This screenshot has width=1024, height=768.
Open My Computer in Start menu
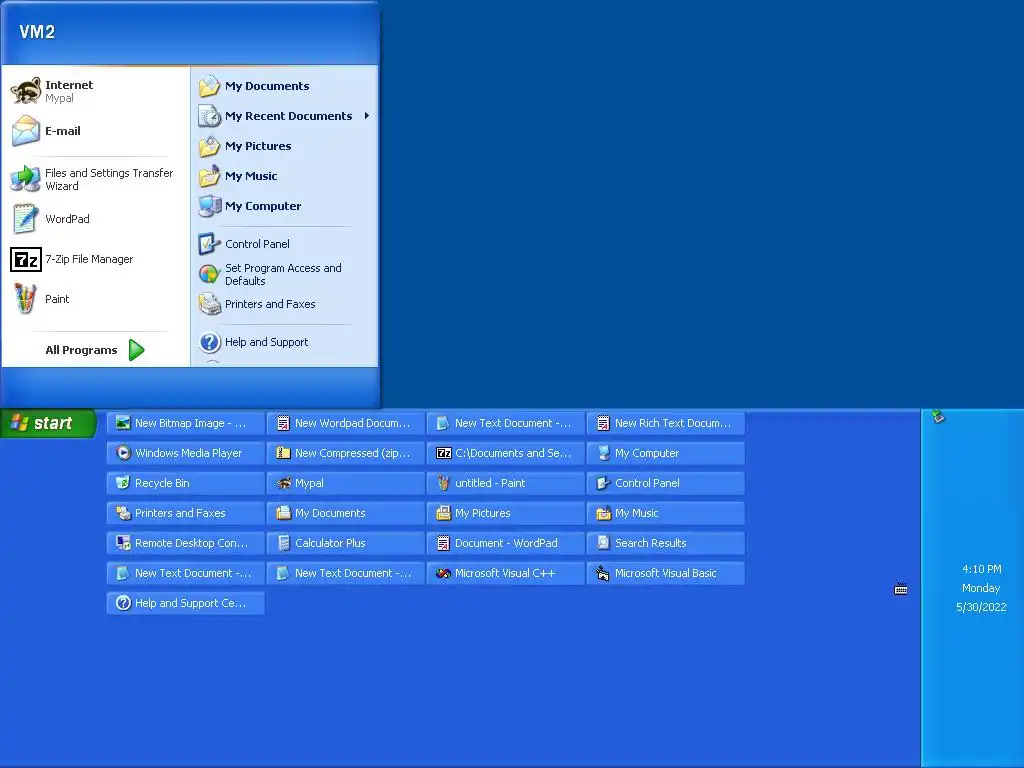(285, 206)
